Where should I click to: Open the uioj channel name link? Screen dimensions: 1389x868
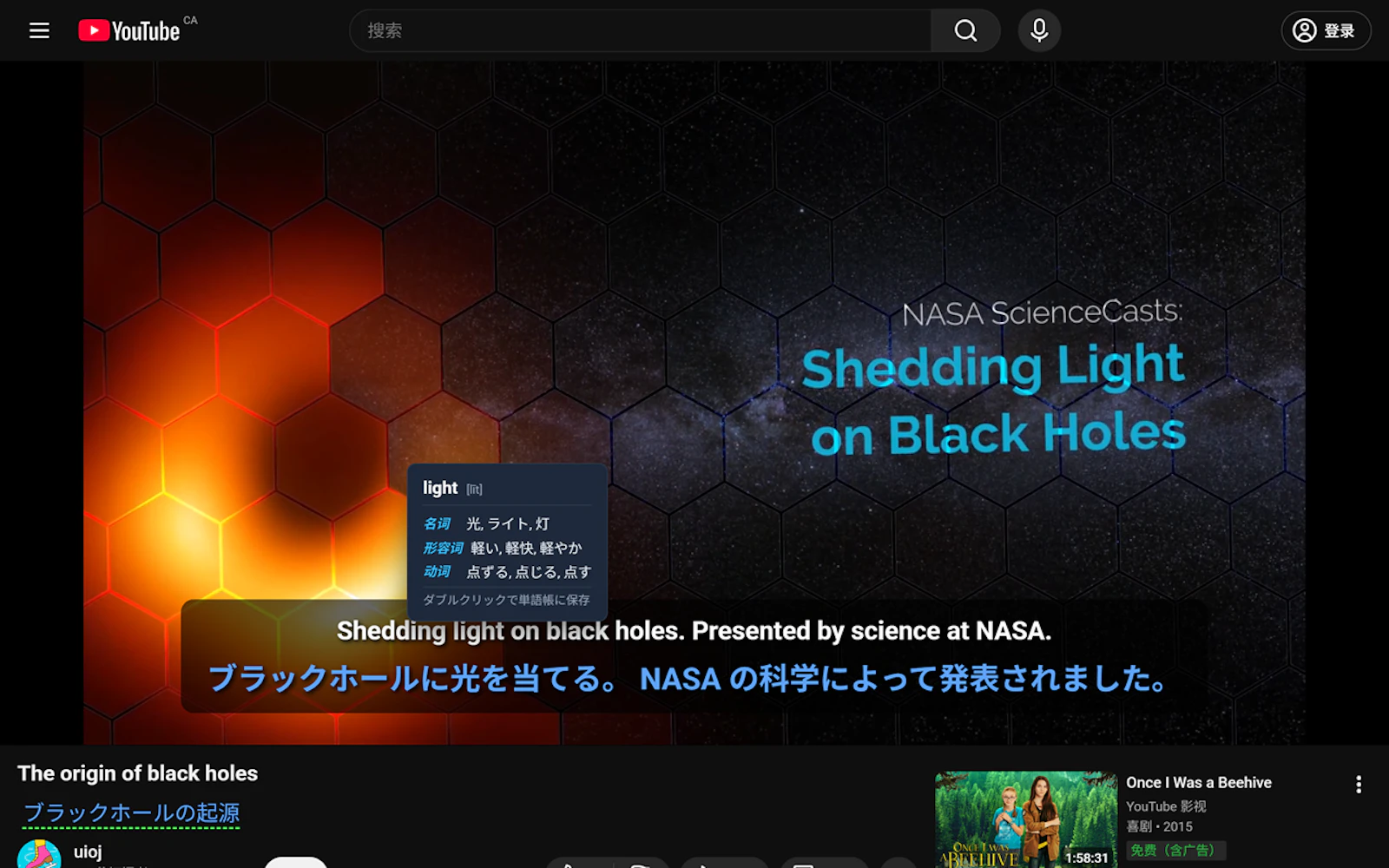click(88, 852)
